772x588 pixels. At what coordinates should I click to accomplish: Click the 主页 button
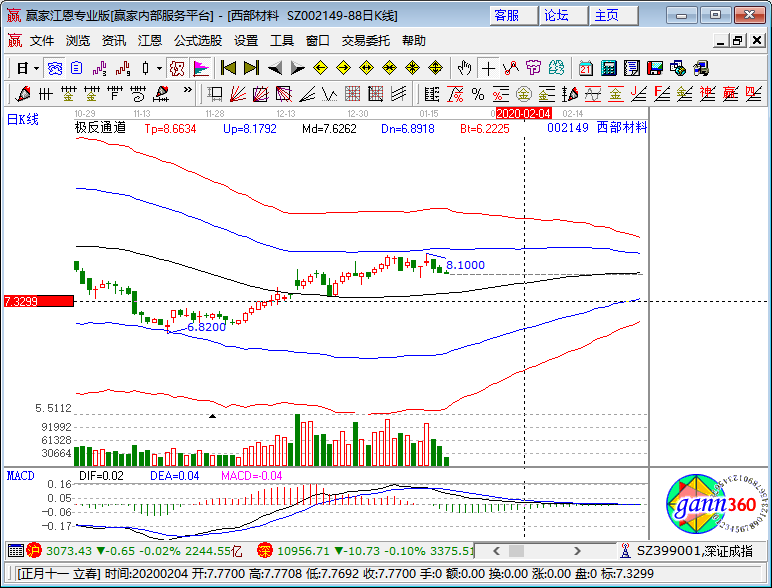click(x=613, y=15)
